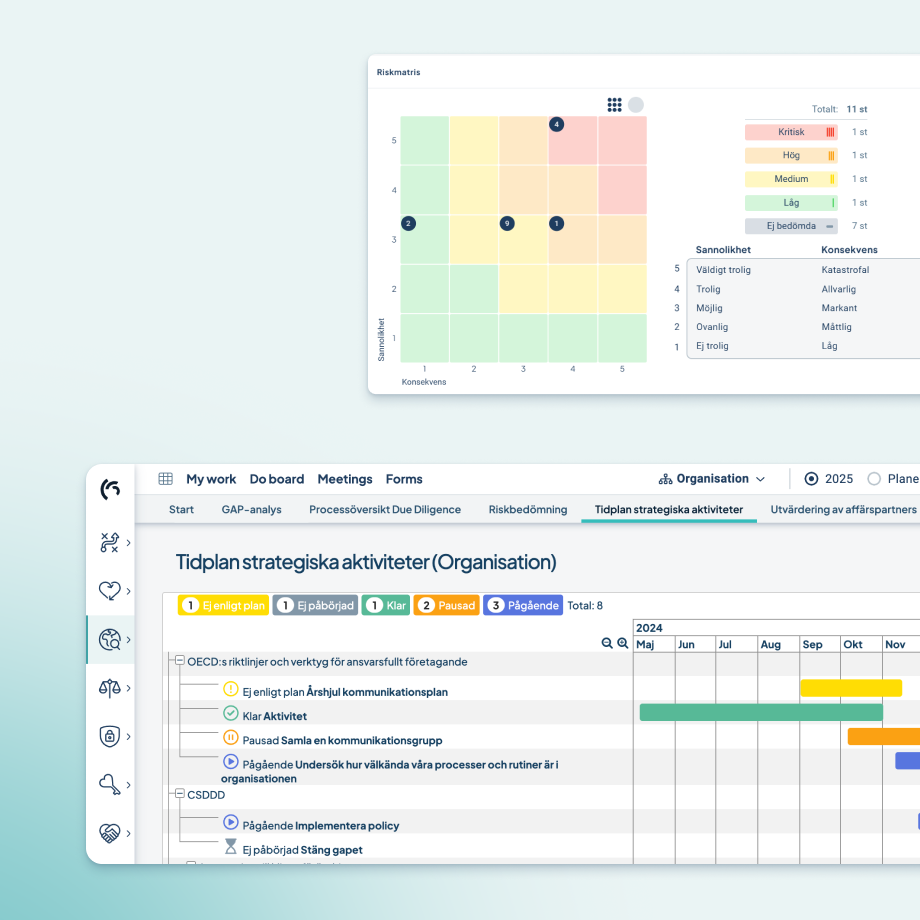Screen dimensions: 920x920
Task: Click the Kritisk red legend swatch
Action: point(791,132)
